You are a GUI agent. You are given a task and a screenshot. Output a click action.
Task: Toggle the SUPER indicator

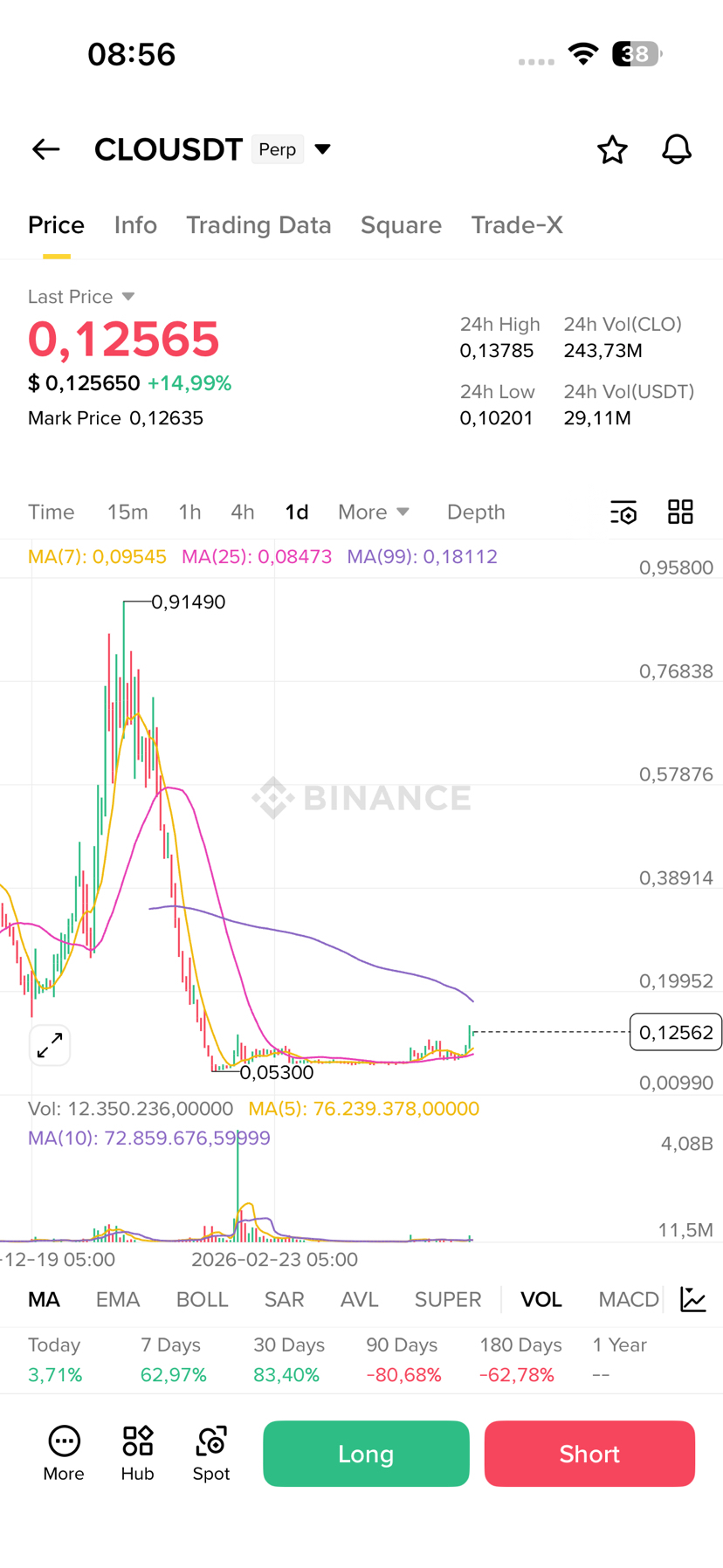pos(448,1299)
